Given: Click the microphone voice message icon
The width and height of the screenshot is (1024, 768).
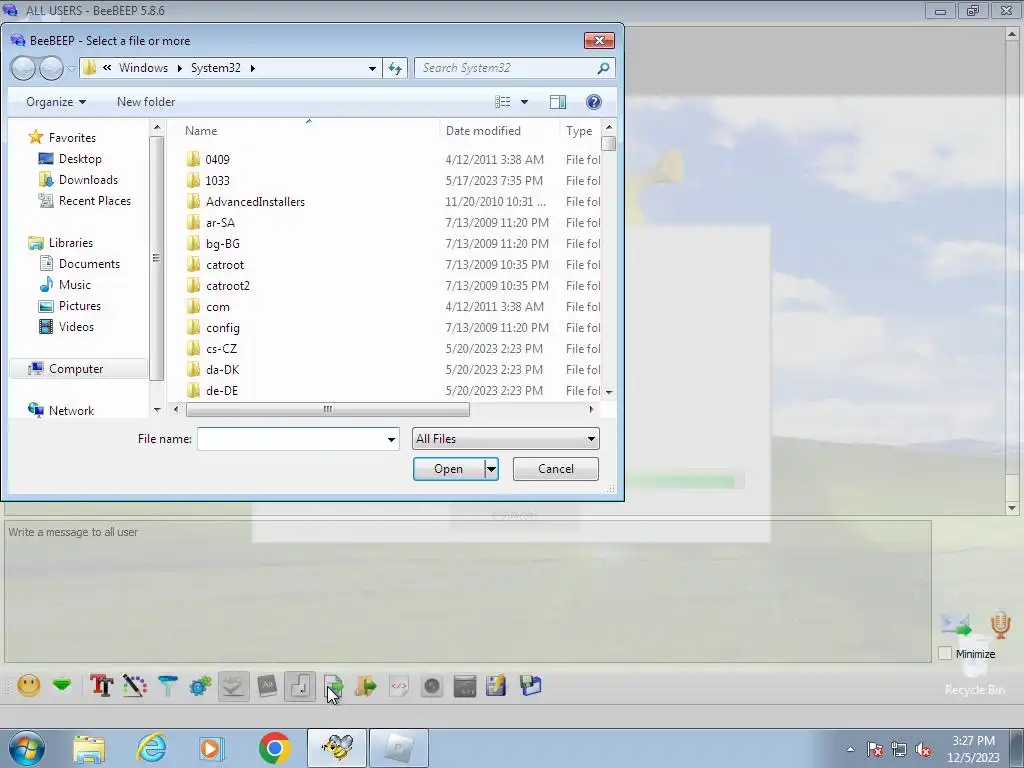Looking at the screenshot, I should (1000, 624).
